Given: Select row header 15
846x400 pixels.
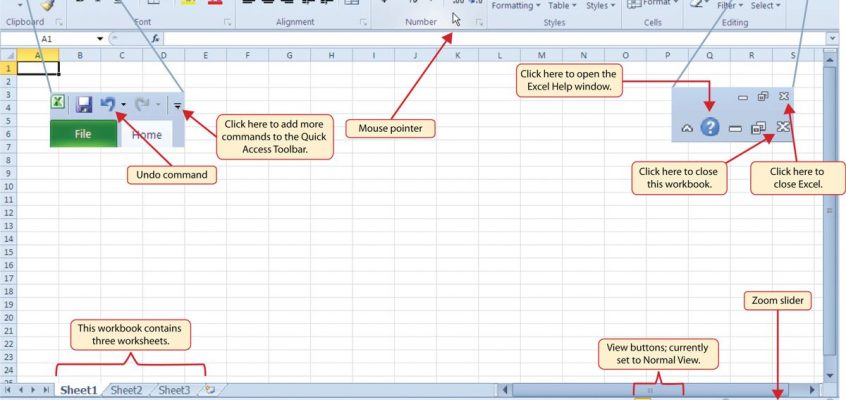Looking at the screenshot, I should pyautogui.click(x=8, y=252).
